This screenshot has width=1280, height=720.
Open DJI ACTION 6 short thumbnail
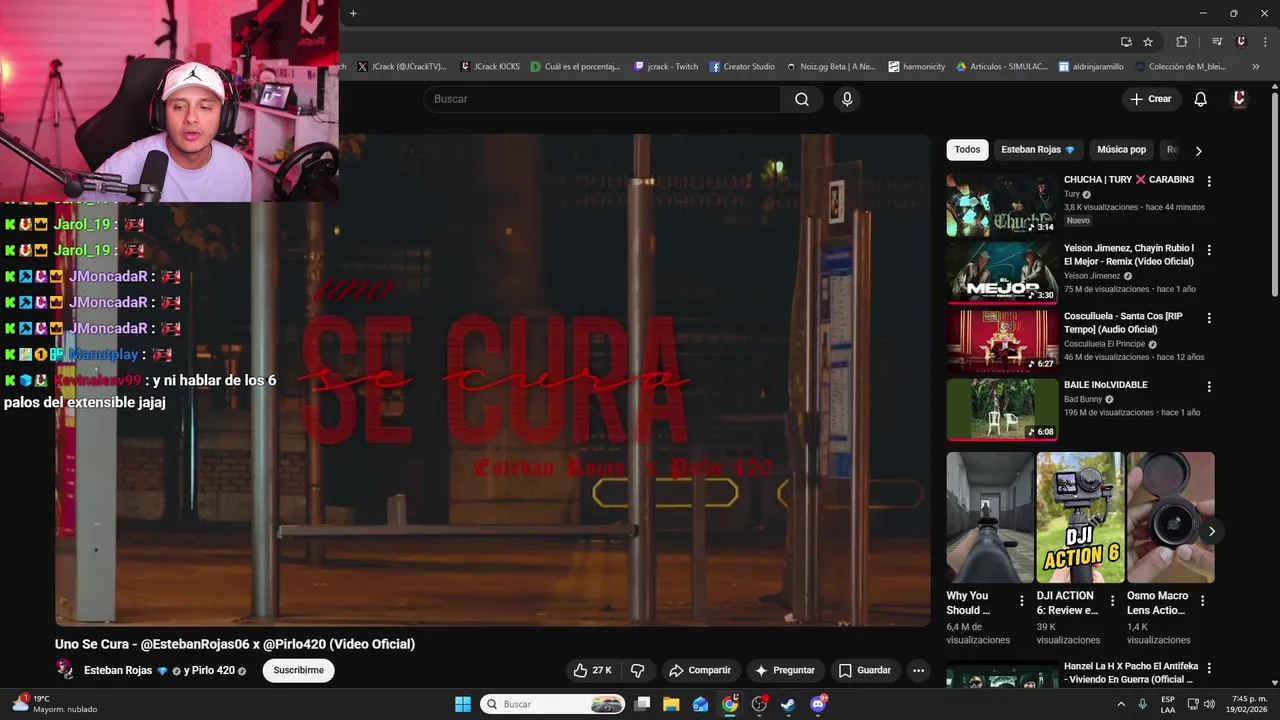tap(1080, 517)
